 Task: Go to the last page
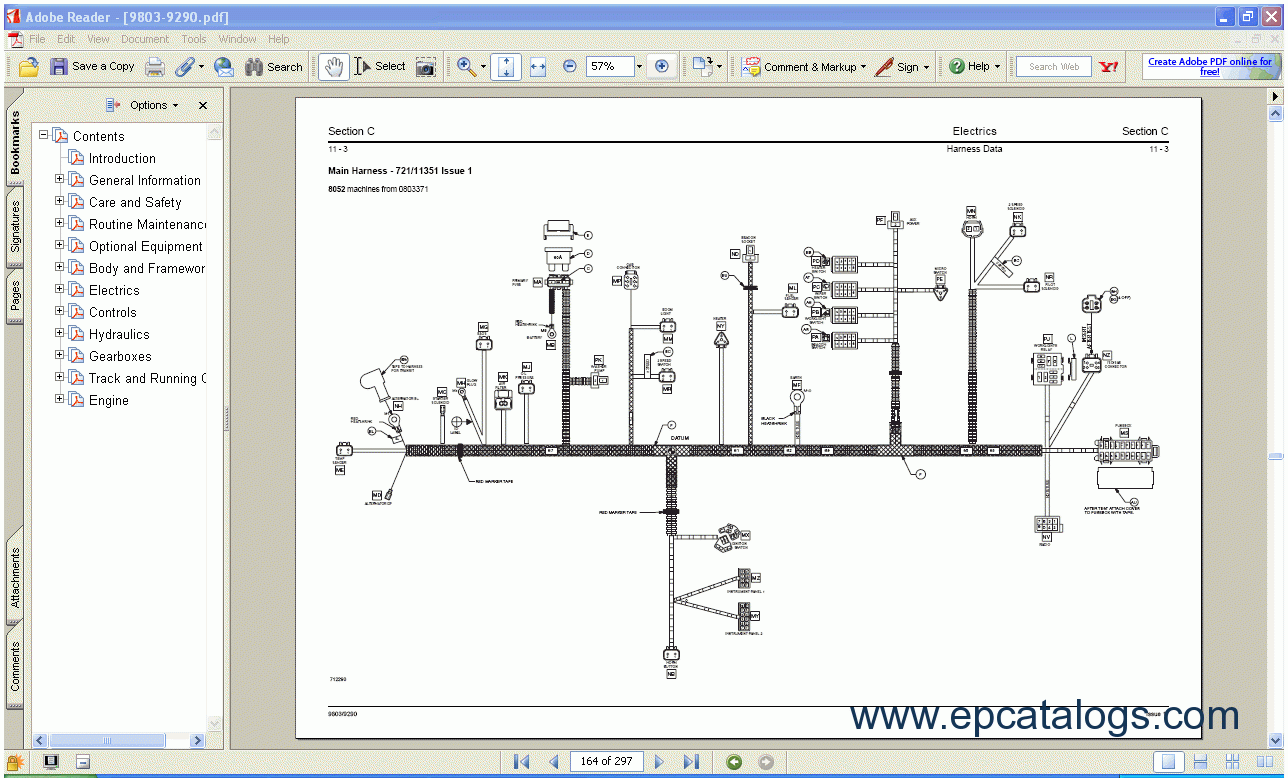[691, 762]
